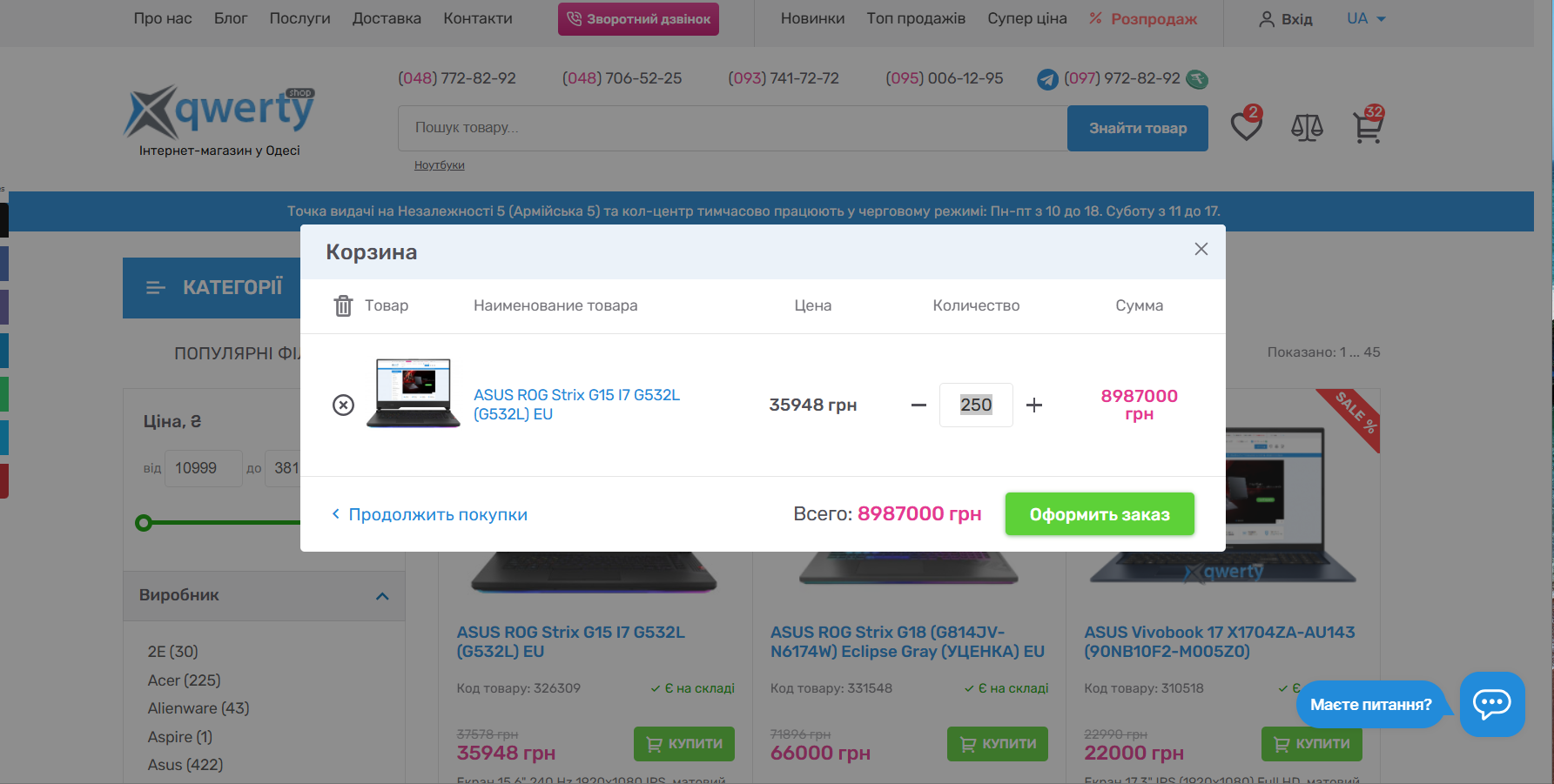Open the Розпродаж sale link

pyautogui.click(x=1143, y=18)
